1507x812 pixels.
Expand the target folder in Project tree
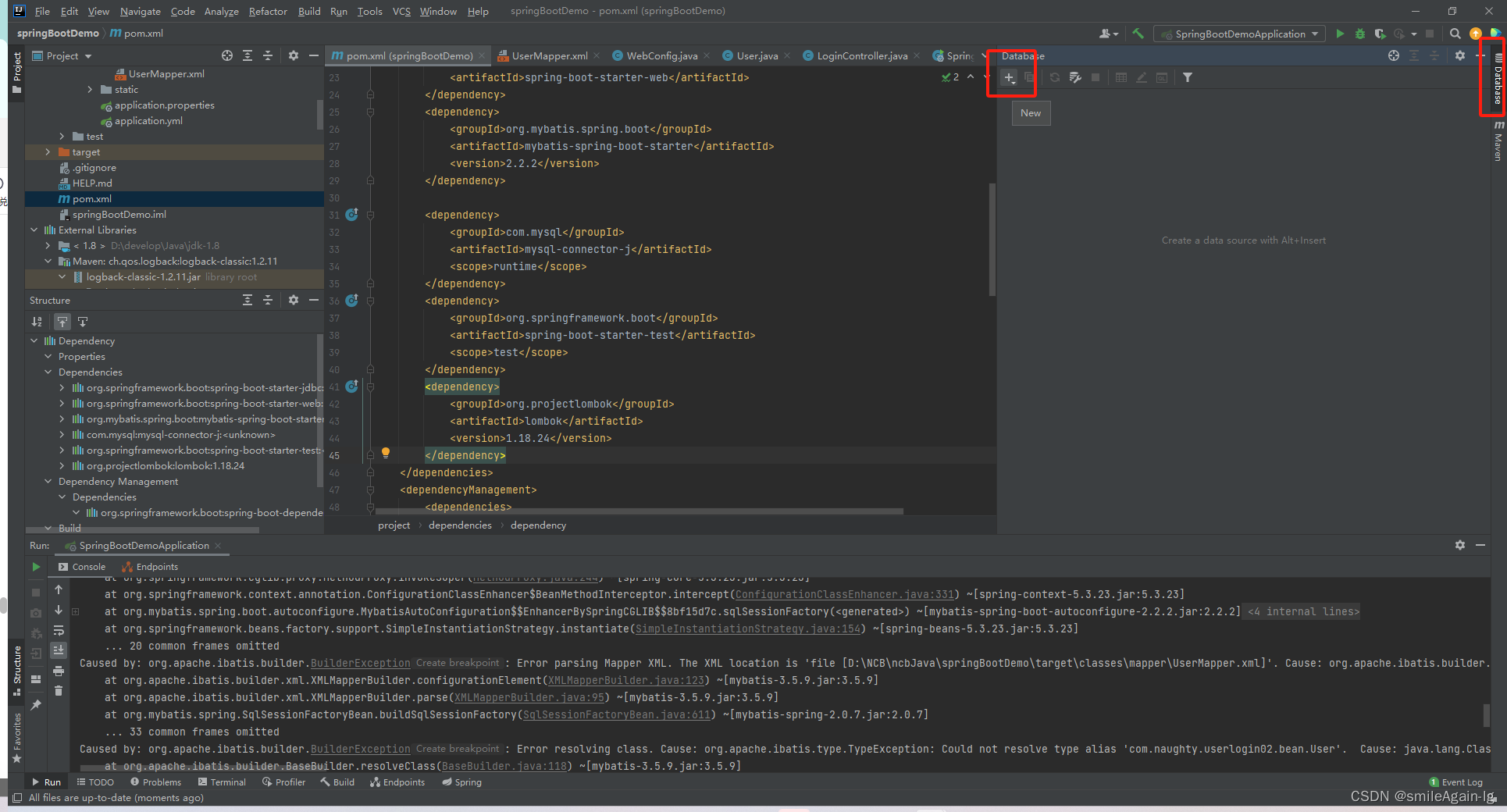pos(48,152)
